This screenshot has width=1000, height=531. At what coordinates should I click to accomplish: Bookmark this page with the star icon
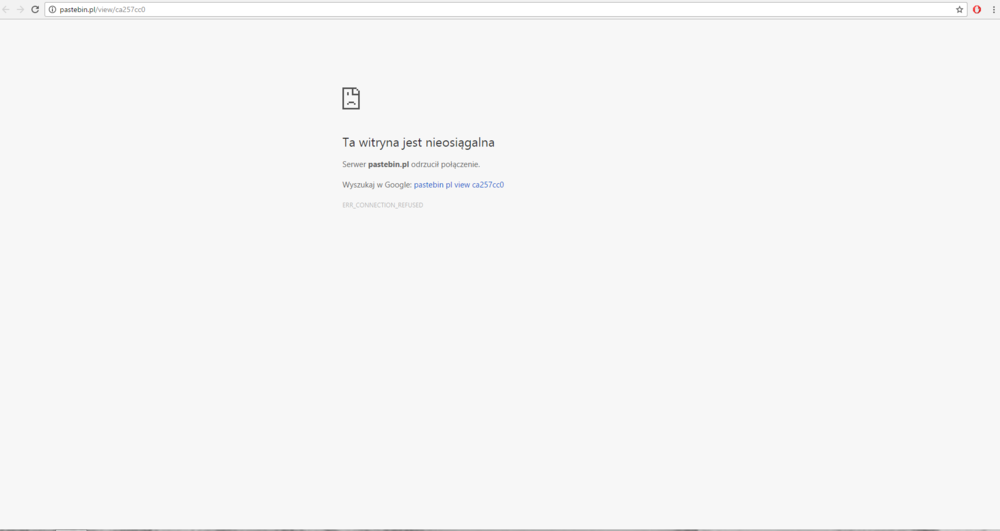[x=959, y=10]
